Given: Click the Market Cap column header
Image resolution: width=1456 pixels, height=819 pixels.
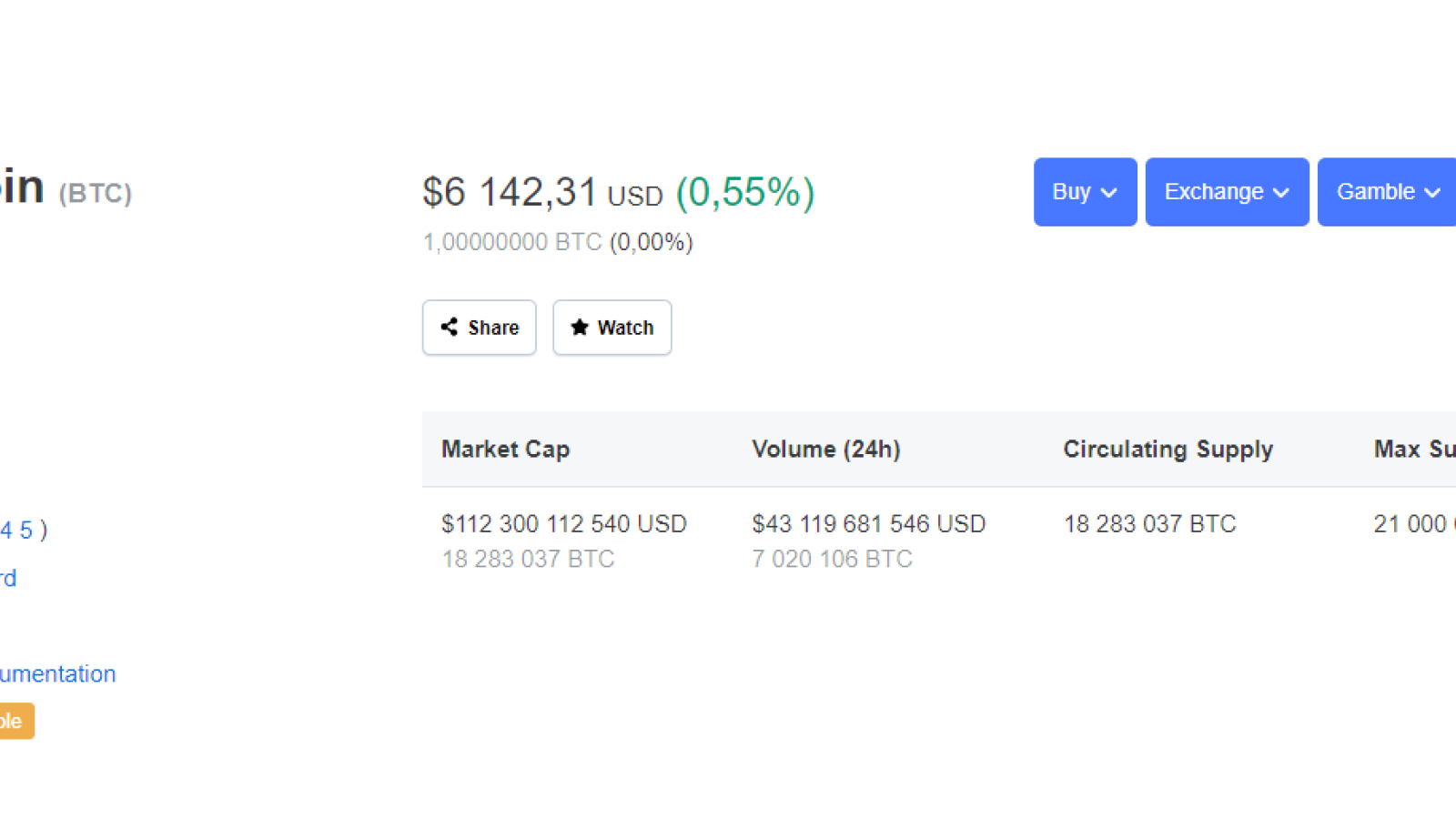Looking at the screenshot, I should (506, 450).
